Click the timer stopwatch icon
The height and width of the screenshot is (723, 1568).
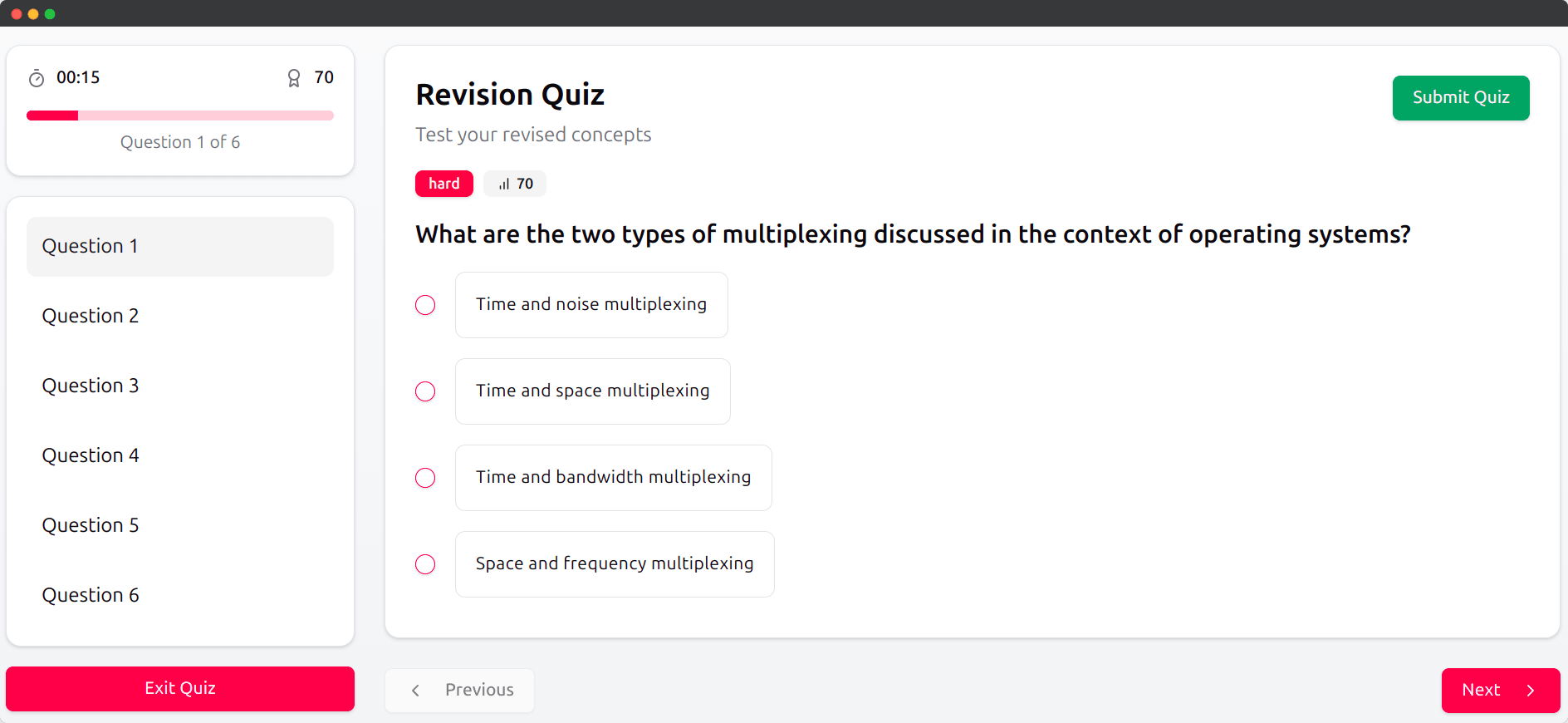point(37,77)
